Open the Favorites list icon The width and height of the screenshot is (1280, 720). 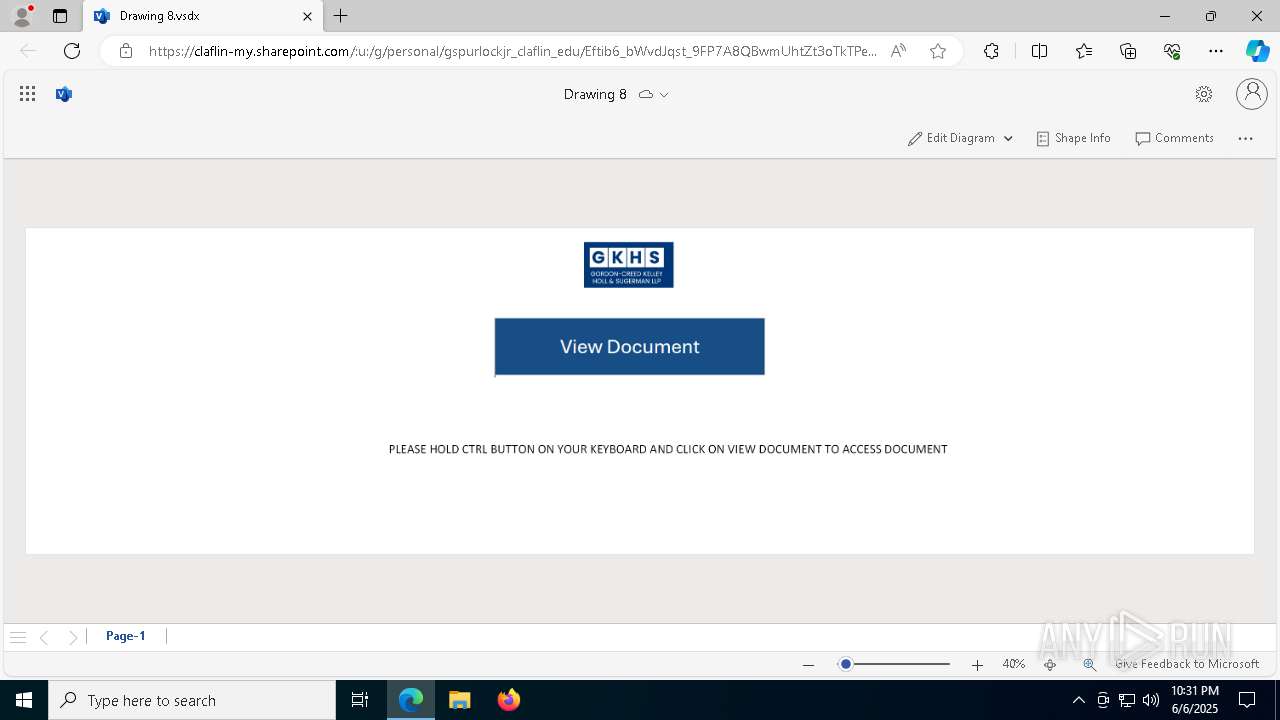click(x=1084, y=51)
